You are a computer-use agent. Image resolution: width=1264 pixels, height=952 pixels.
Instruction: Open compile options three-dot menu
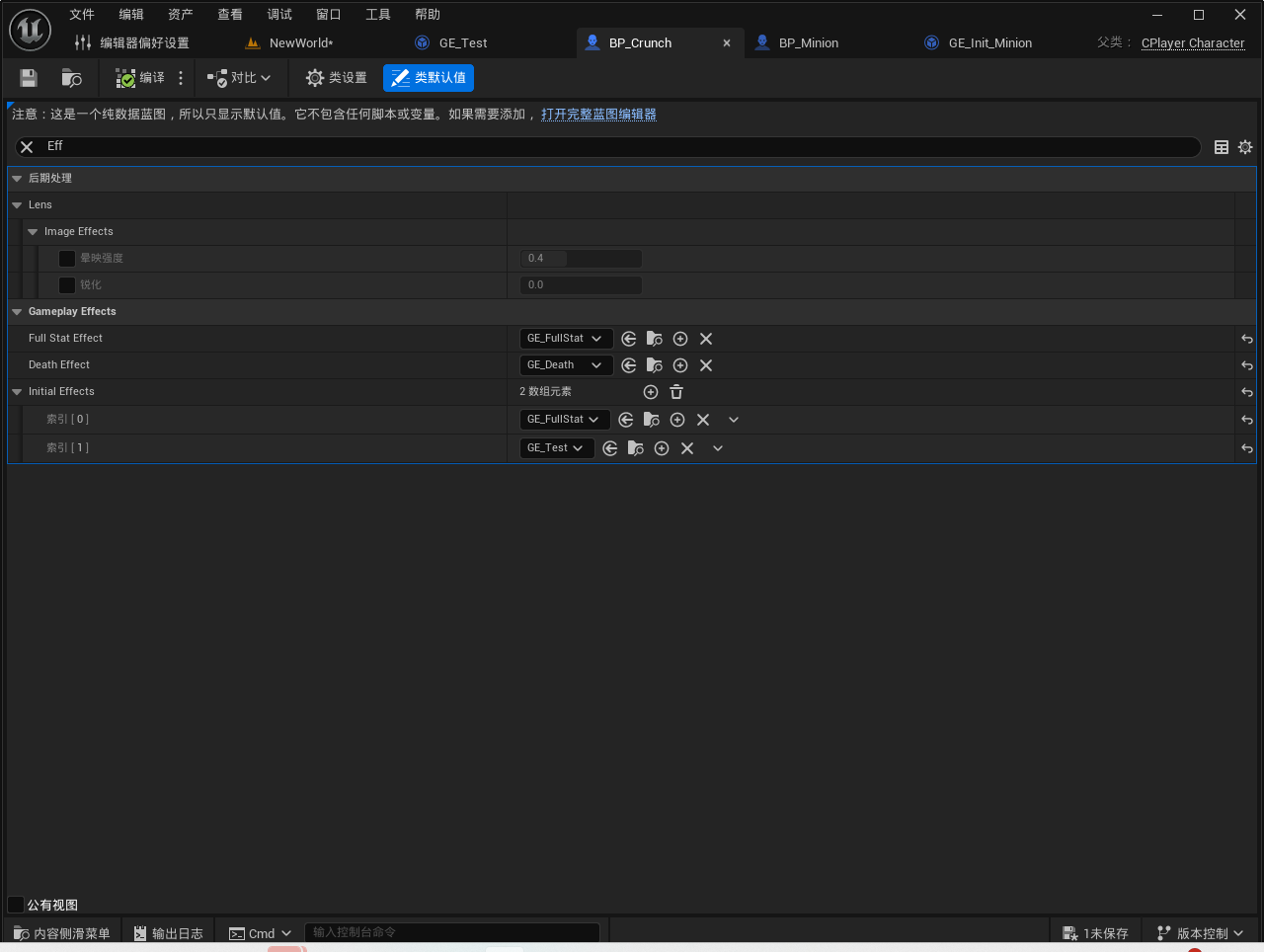[181, 78]
